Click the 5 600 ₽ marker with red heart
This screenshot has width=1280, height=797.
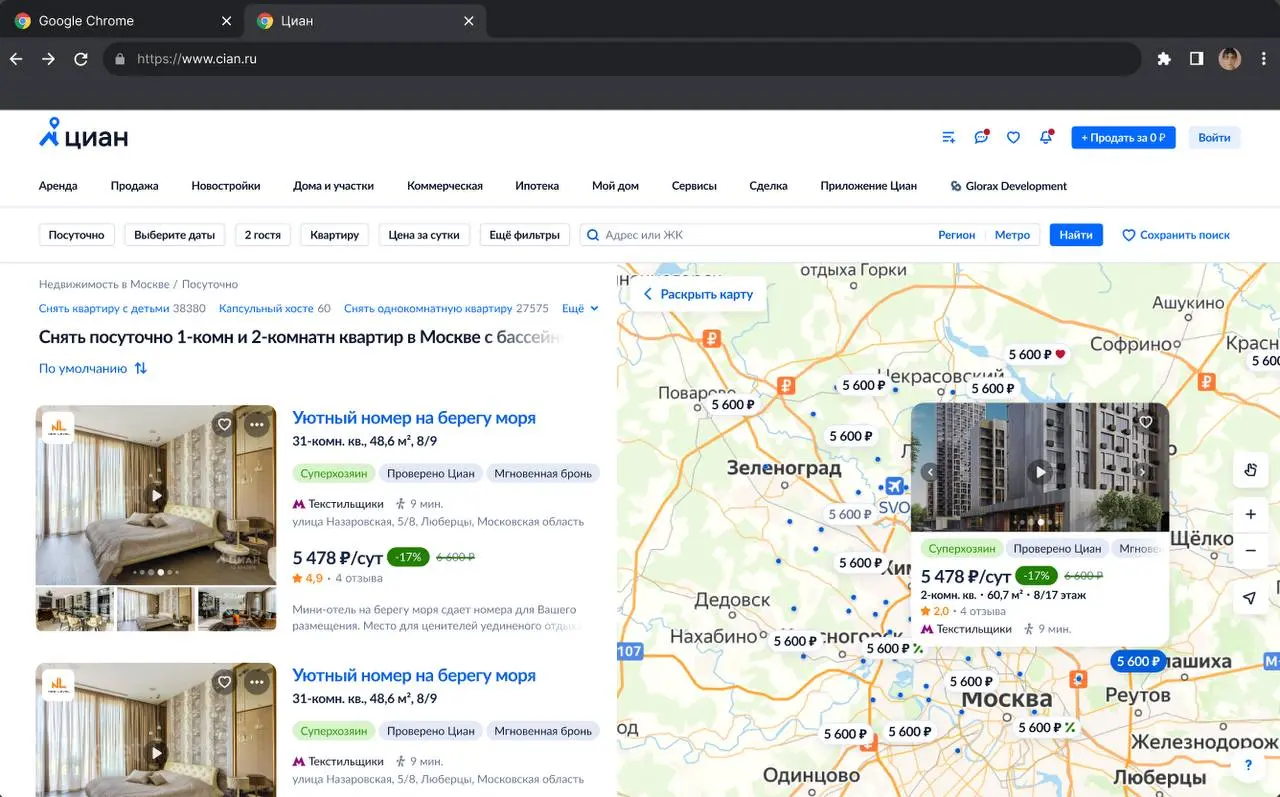pyautogui.click(x=1036, y=354)
